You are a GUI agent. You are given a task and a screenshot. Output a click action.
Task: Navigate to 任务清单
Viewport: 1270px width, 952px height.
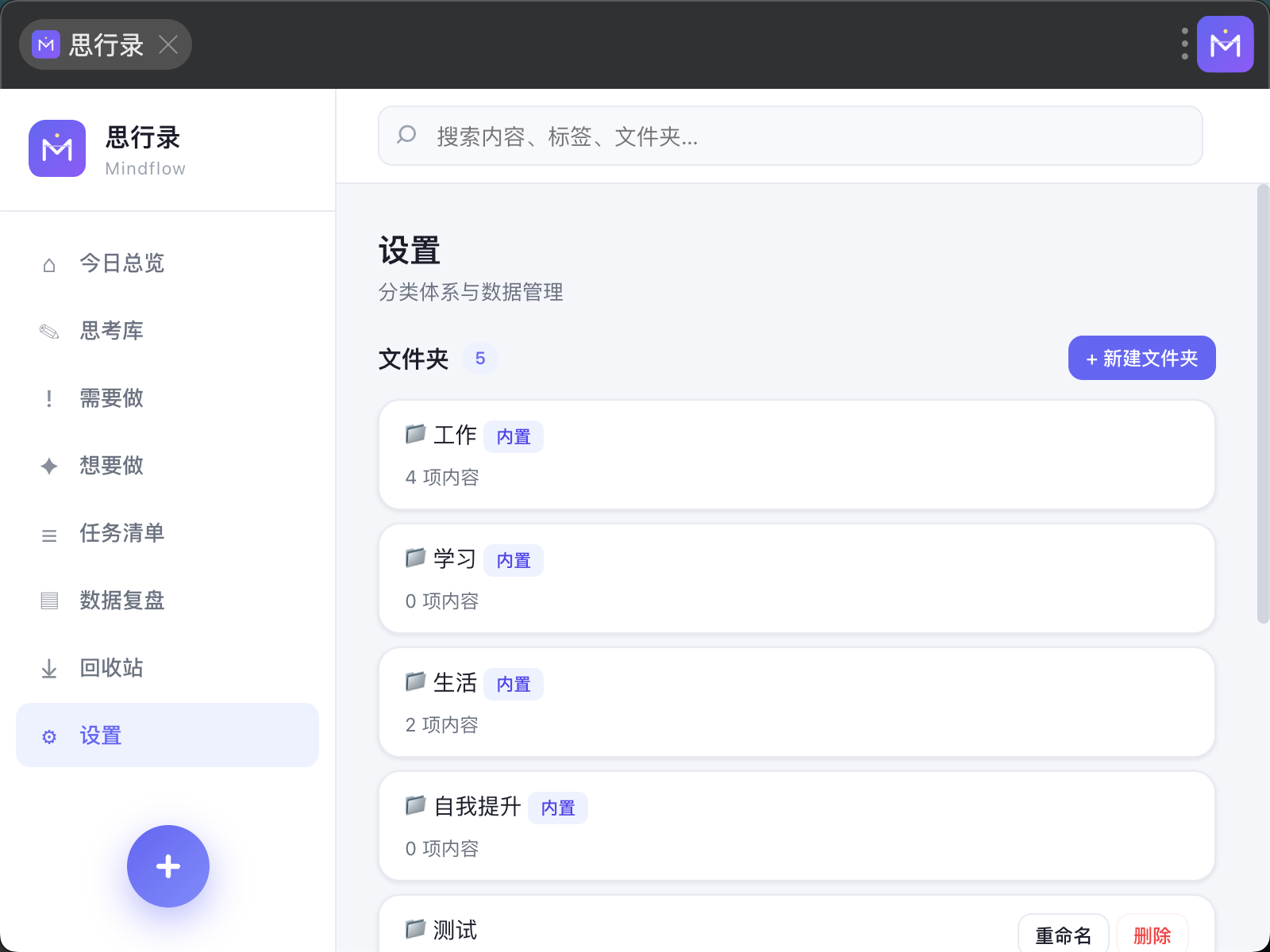[x=167, y=533]
